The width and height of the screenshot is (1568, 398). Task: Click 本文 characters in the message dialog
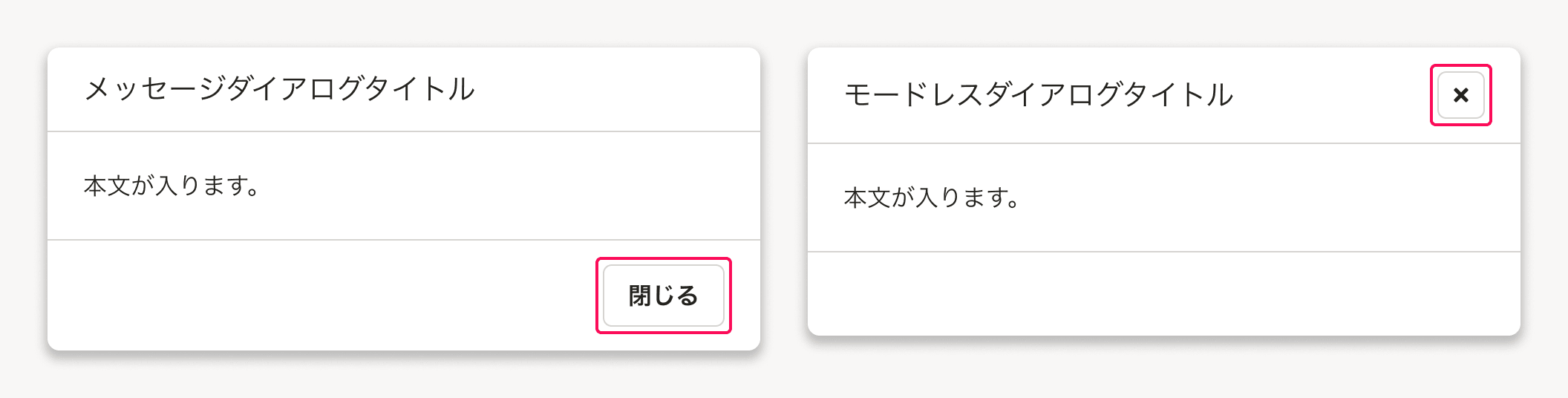point(107,186)
